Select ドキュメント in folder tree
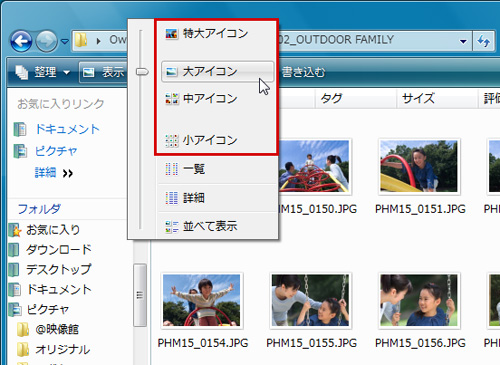The width and height of the screenshot is (500, 365). (x=59, y=289)
